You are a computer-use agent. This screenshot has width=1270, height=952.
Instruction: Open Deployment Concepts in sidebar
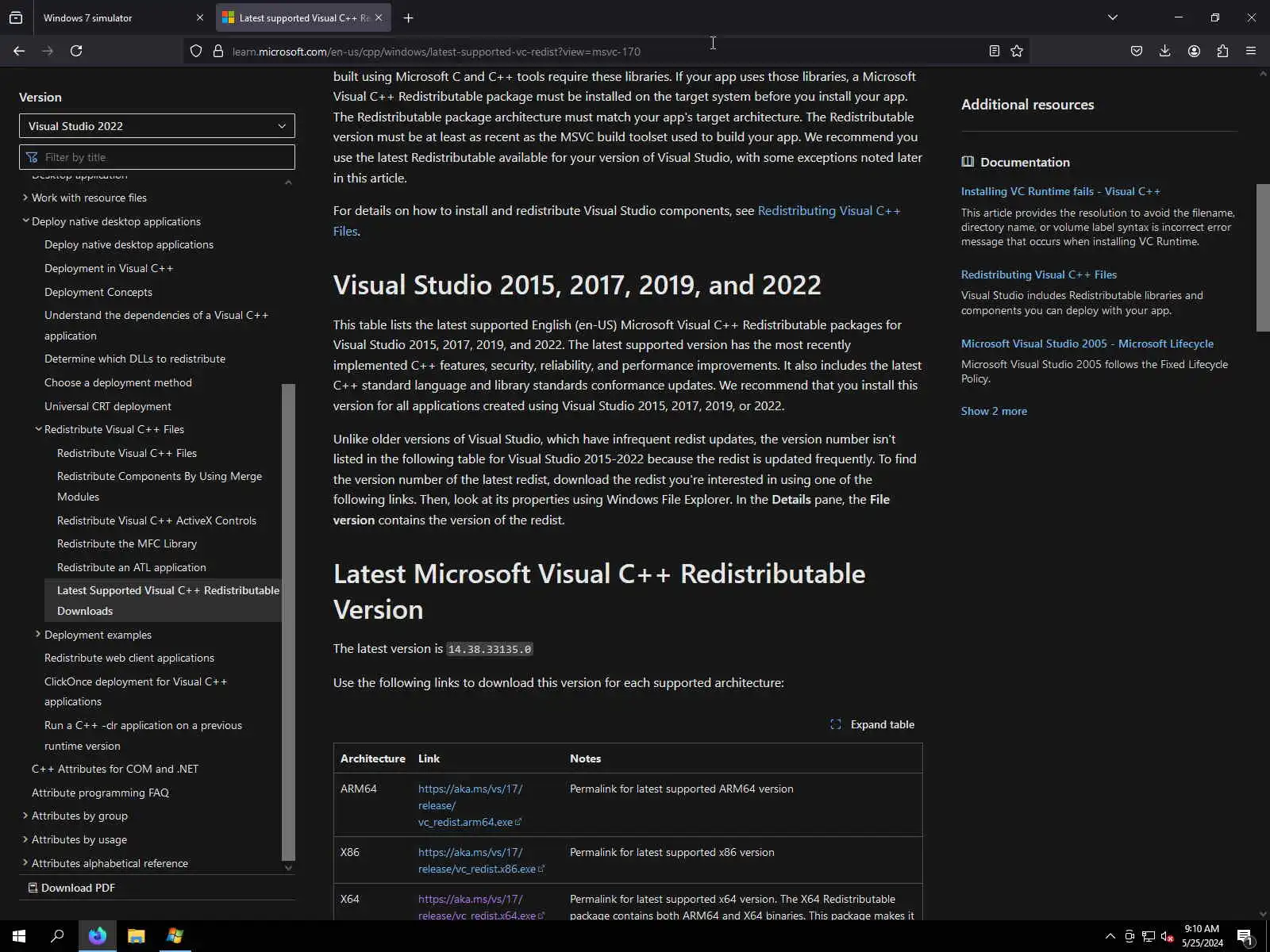pos(98,292)
